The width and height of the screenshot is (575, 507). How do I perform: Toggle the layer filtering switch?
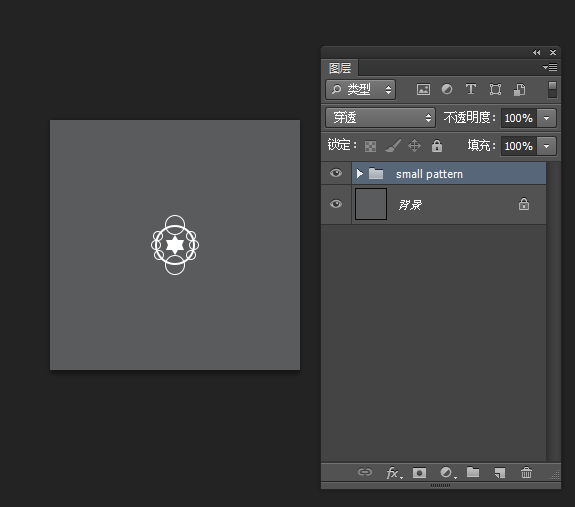(552, 89)
